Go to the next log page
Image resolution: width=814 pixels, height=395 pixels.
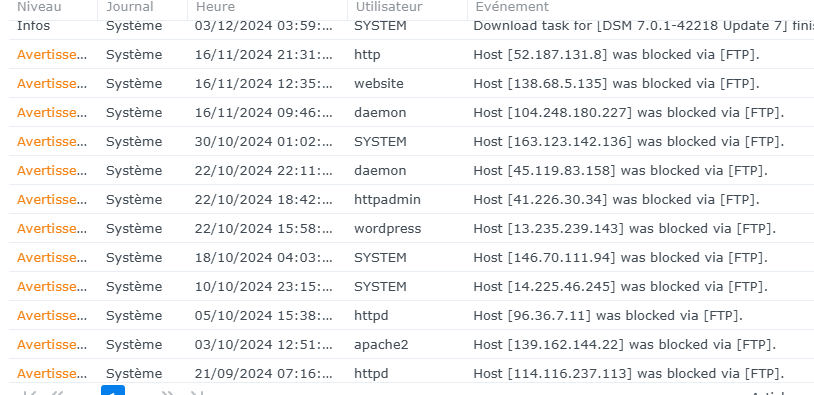pos(168,393)
